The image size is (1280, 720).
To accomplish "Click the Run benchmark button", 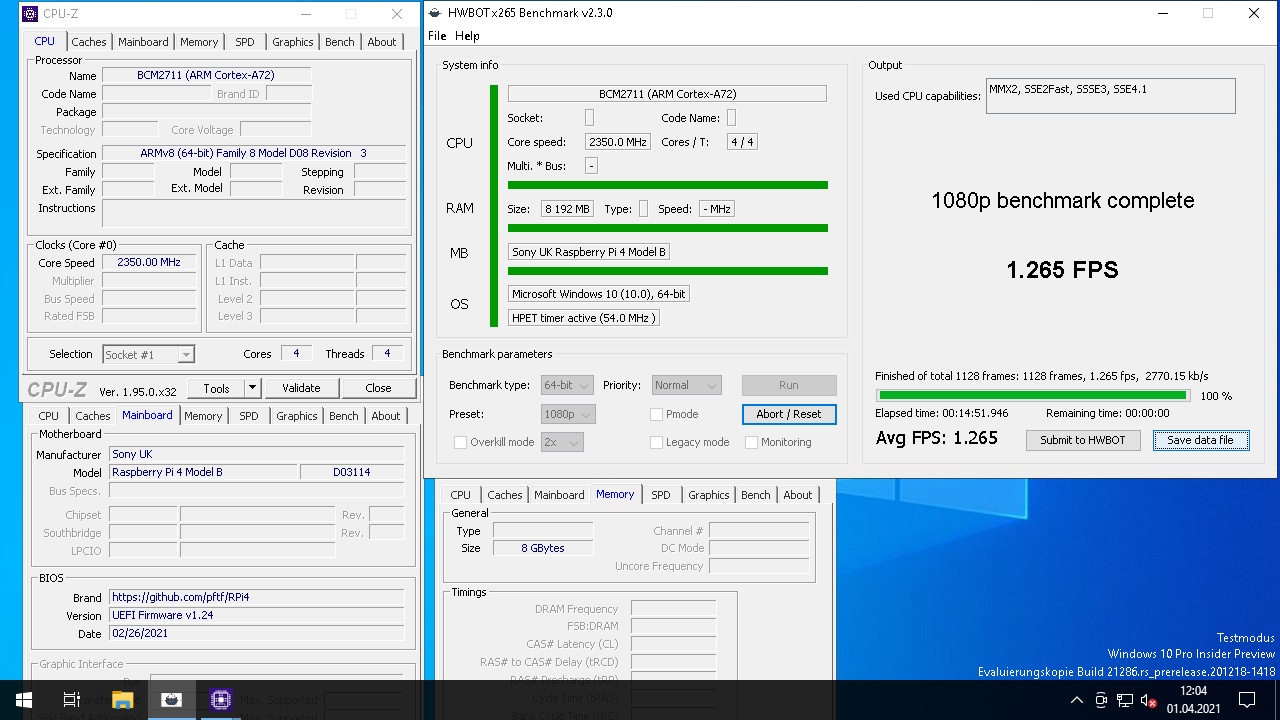I will pos(789,385).
